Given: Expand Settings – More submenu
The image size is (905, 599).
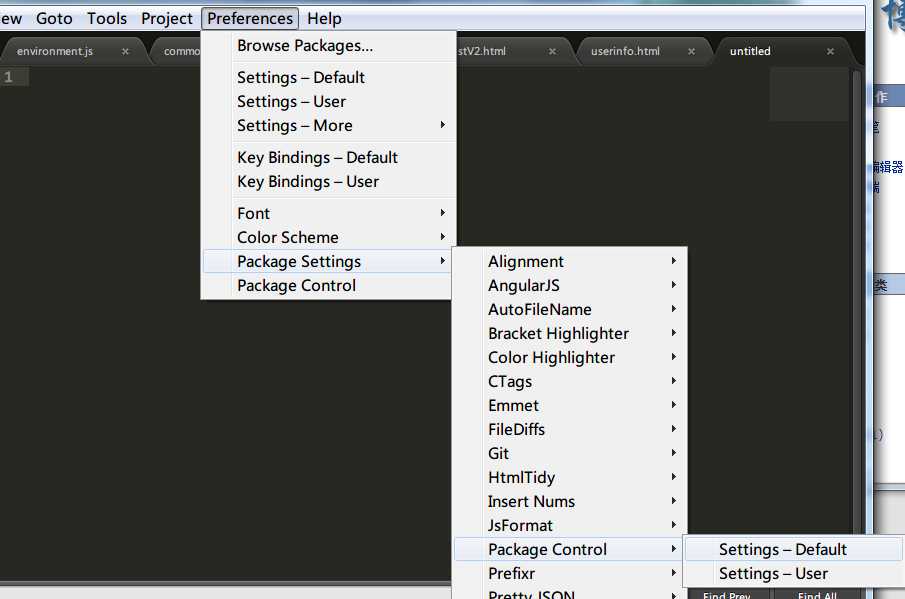Looking at the screenshot, I should coord(328,125).
